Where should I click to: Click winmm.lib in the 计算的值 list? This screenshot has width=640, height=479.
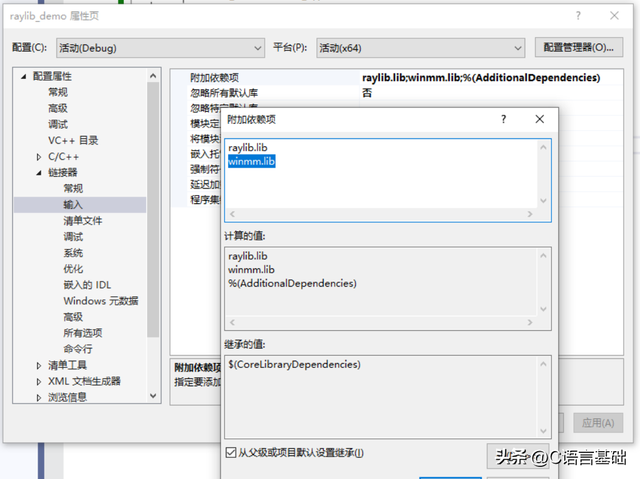[251, 270]
